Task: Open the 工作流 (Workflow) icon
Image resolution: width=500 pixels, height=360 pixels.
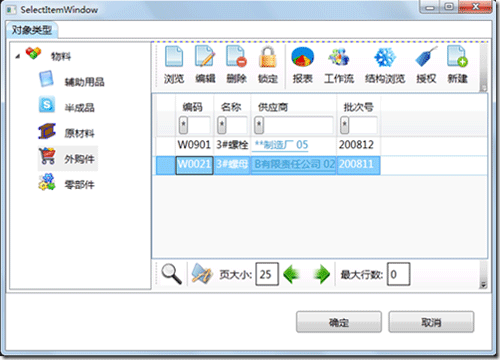Action: [338, 57]
